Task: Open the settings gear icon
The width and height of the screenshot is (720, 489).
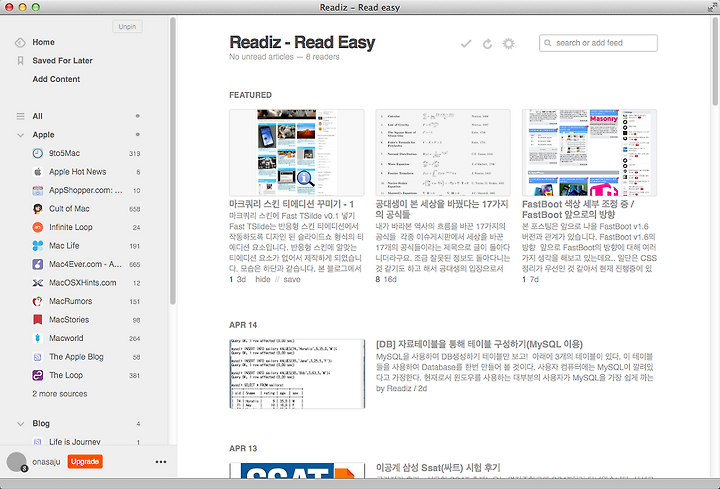Action: point(508,44)
